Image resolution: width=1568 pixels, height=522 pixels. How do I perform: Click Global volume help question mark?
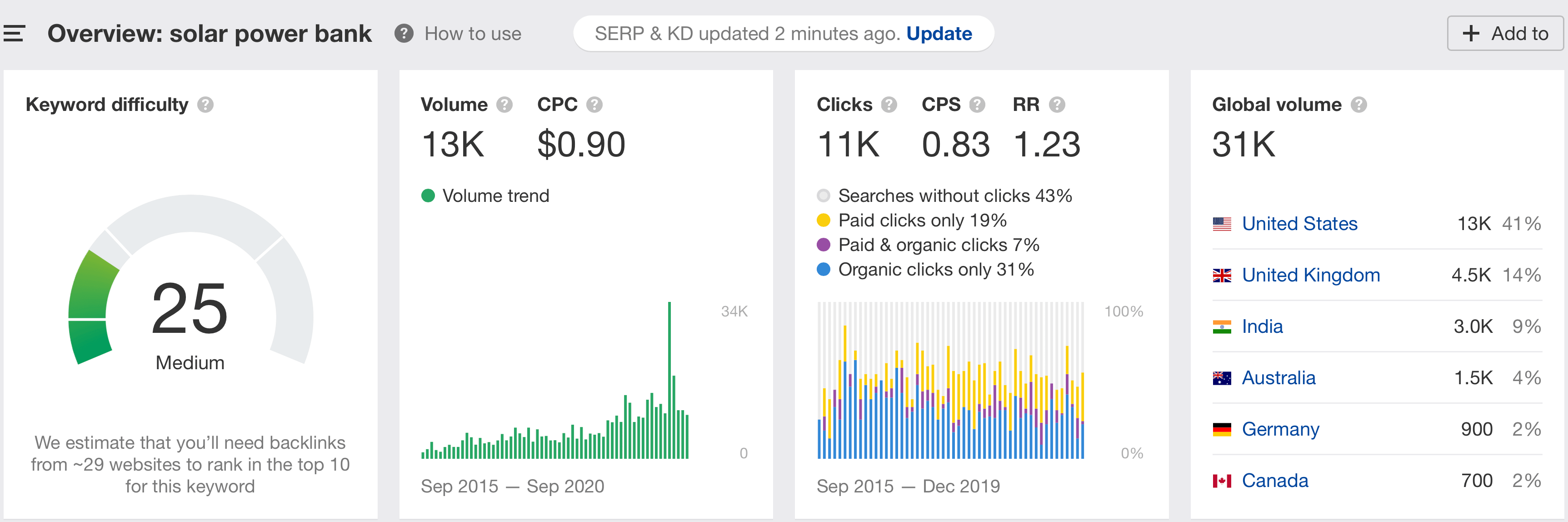[1358, 105]
